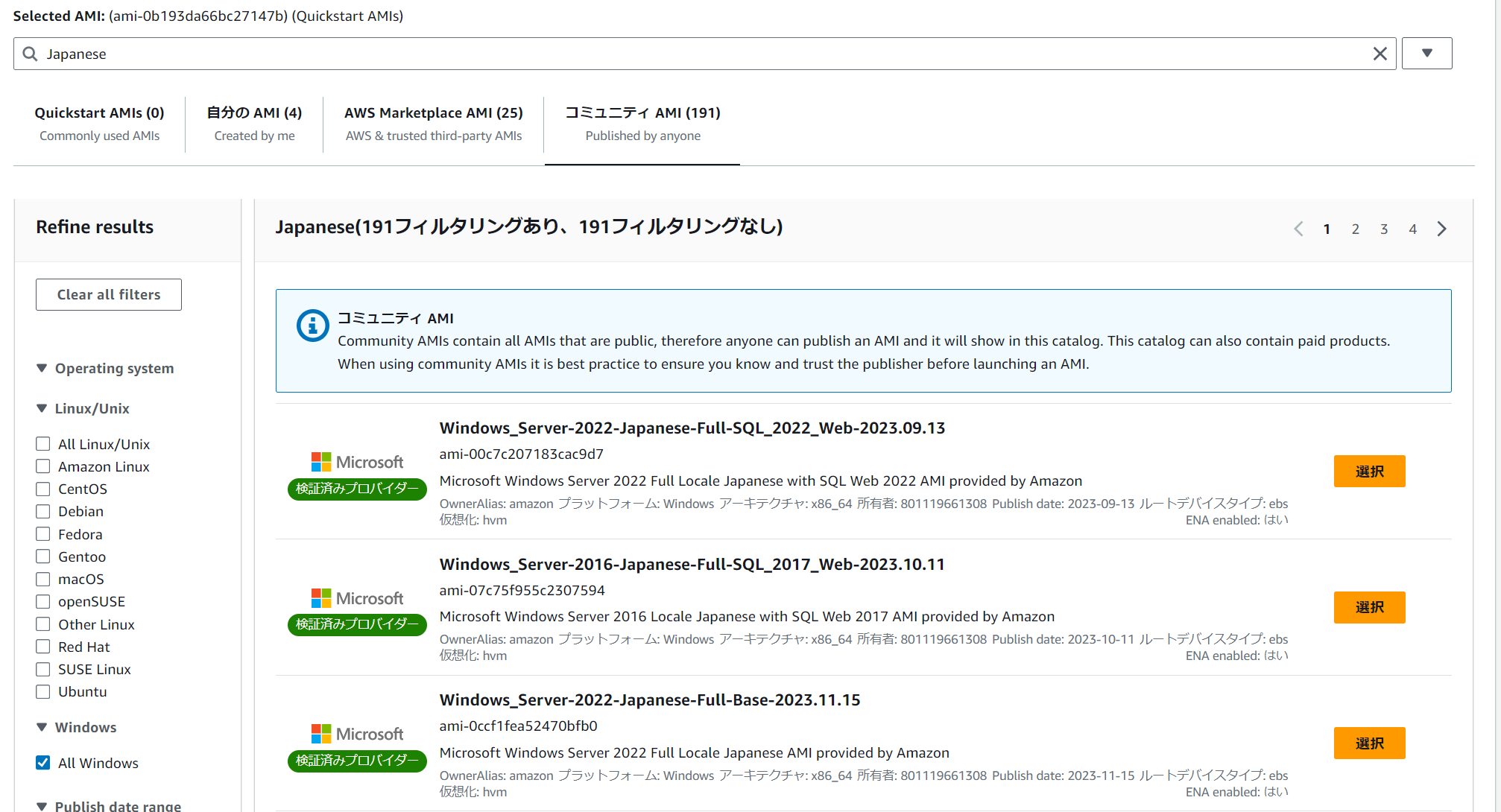
Task: Click the Microsoft logo on the Server 2016 AMI
Action: pyautogui.click(x=358, y=597)
